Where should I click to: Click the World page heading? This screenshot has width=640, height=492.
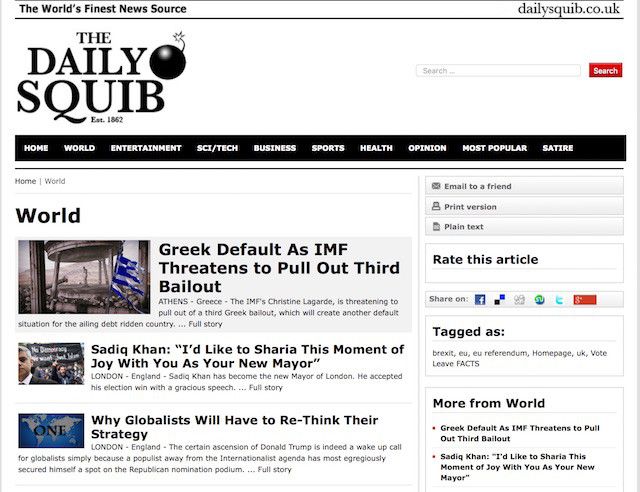click(x=48, y=216)
